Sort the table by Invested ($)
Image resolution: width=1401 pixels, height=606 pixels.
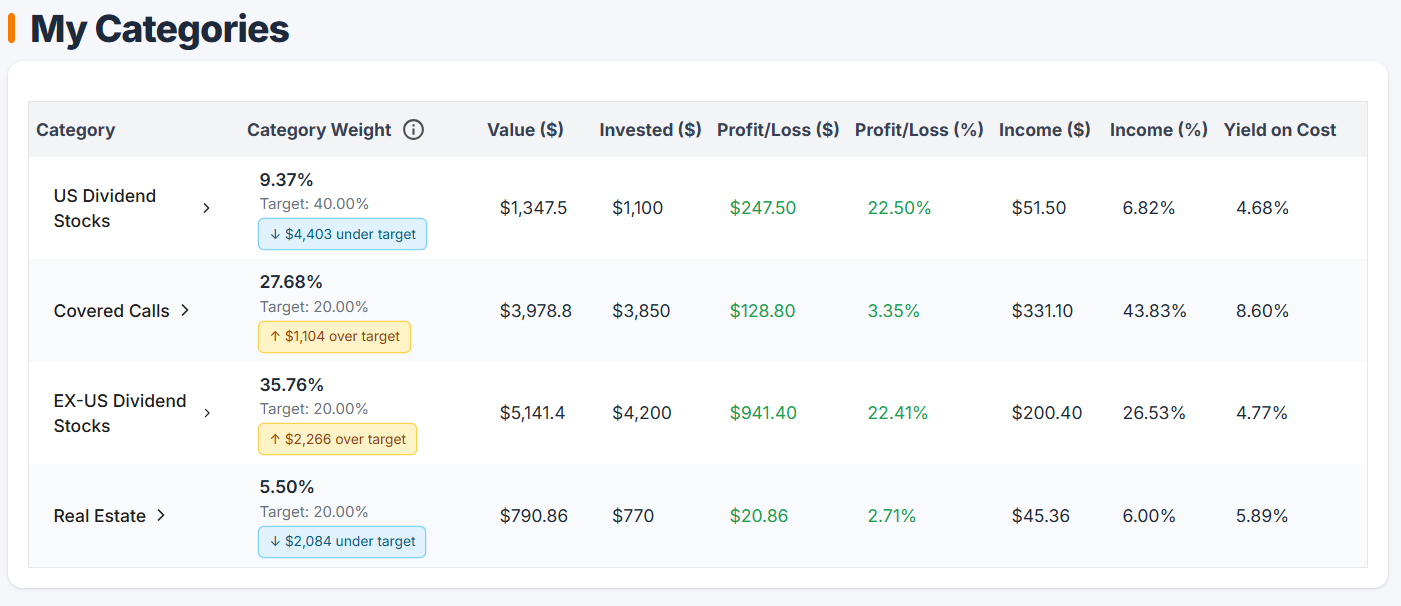pyautogui.click(x=650, y=129)
